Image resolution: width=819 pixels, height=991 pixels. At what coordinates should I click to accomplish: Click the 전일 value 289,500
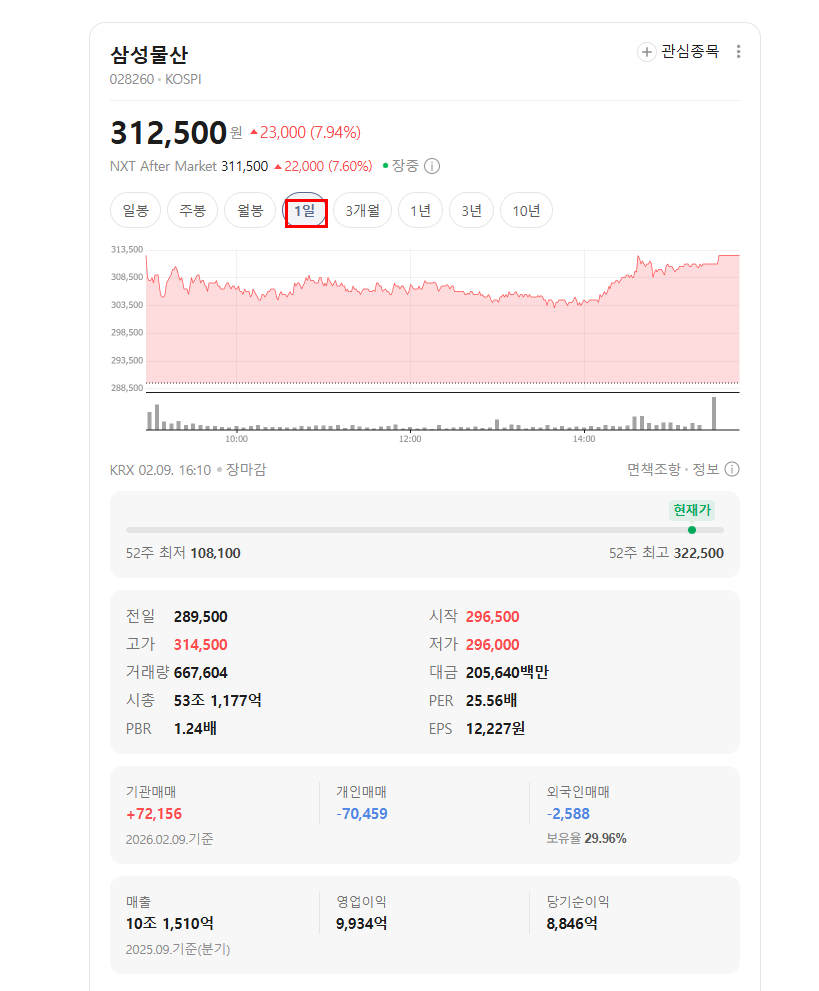[200, 617]
